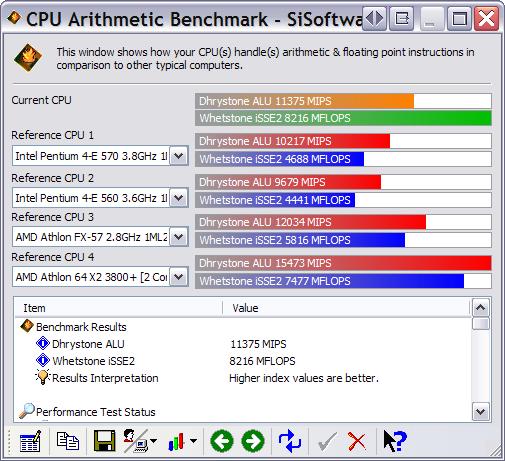505x461 pixels.
Task: Click the Item column header
Action: point(119,308)
